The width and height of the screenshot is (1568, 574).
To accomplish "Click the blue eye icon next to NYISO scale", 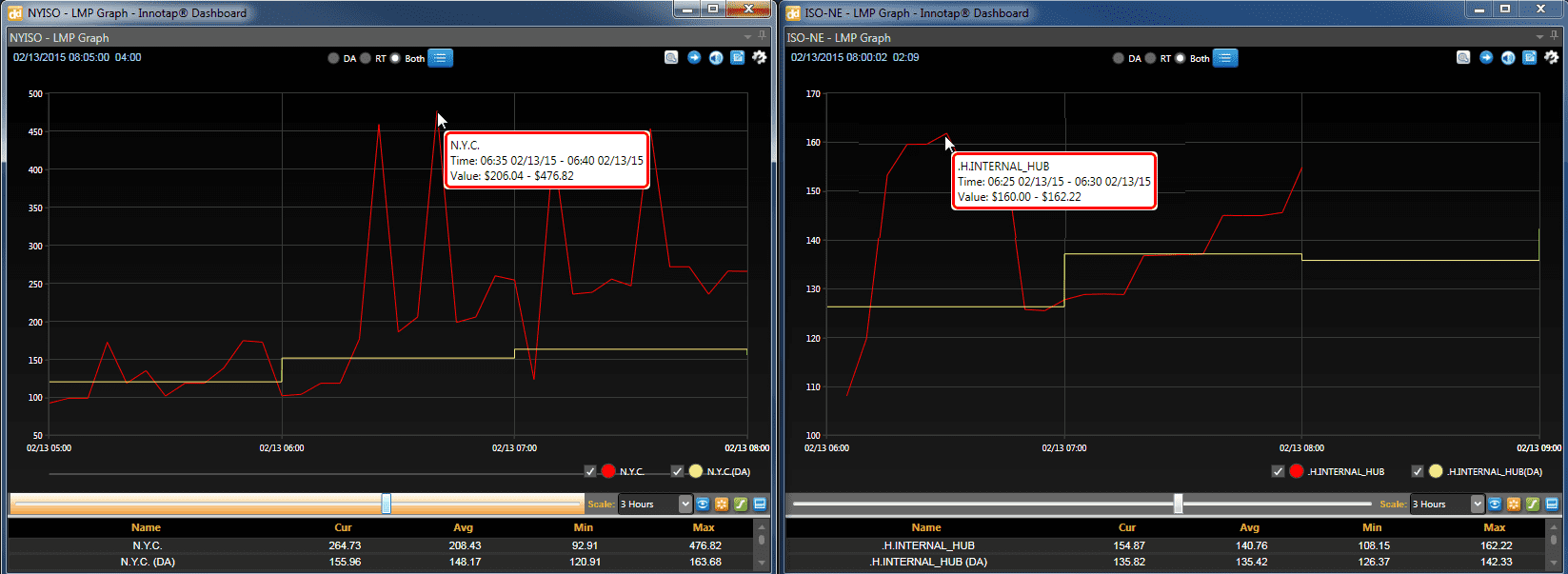I will coord(703,505).
